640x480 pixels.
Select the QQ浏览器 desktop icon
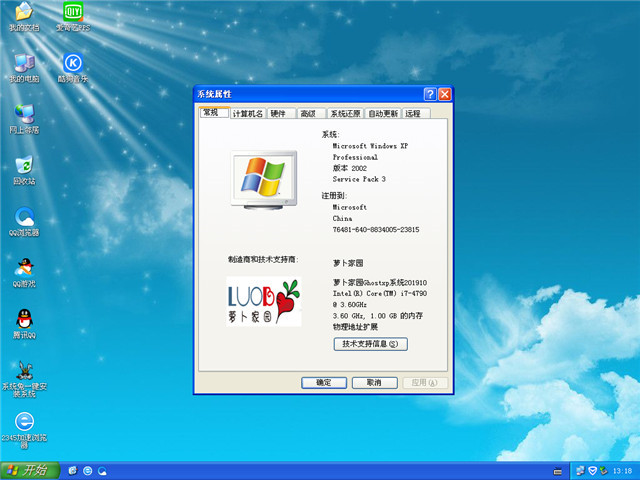click(24, 222)
